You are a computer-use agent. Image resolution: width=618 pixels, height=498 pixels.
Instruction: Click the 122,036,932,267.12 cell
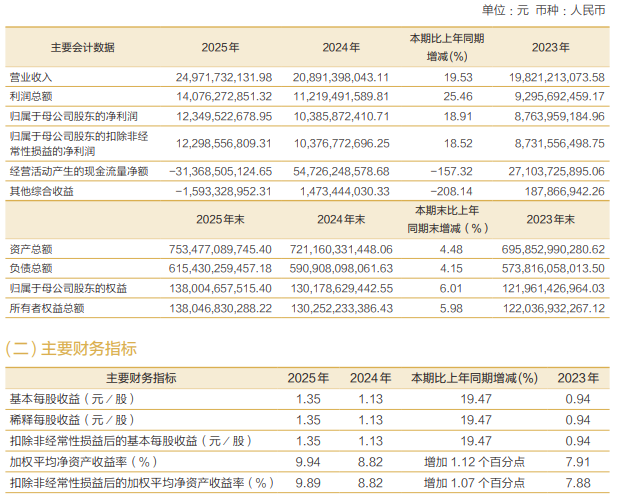pos(554,308)
